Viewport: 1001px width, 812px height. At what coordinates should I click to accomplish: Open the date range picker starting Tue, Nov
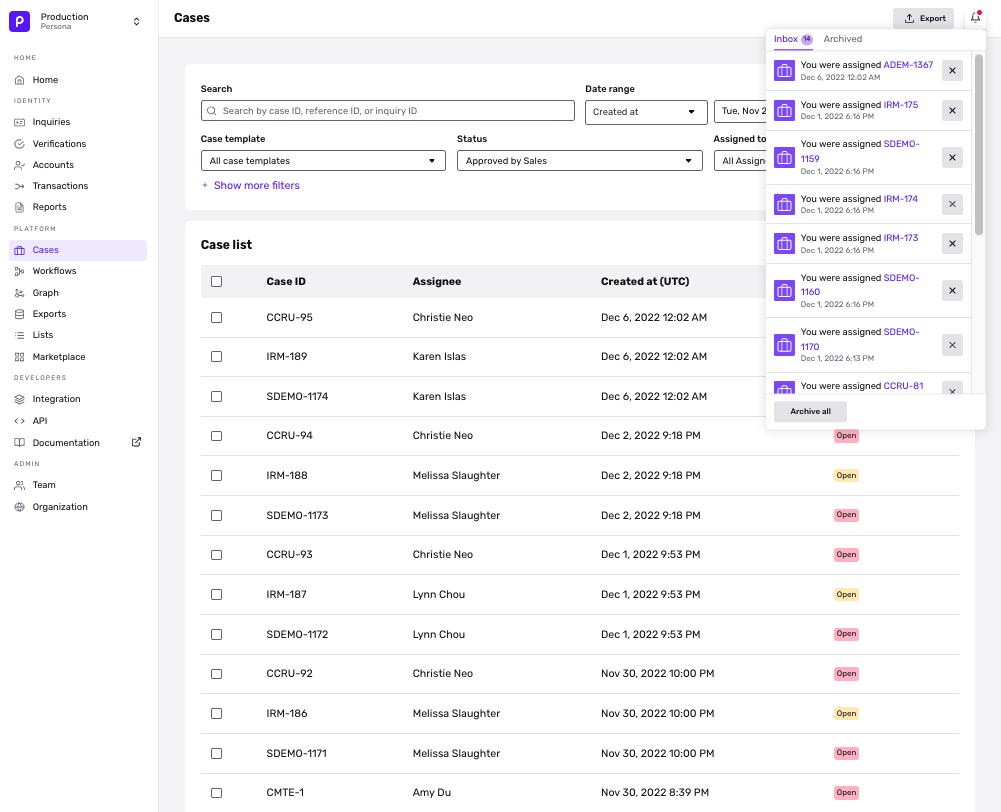coord(741,112)
